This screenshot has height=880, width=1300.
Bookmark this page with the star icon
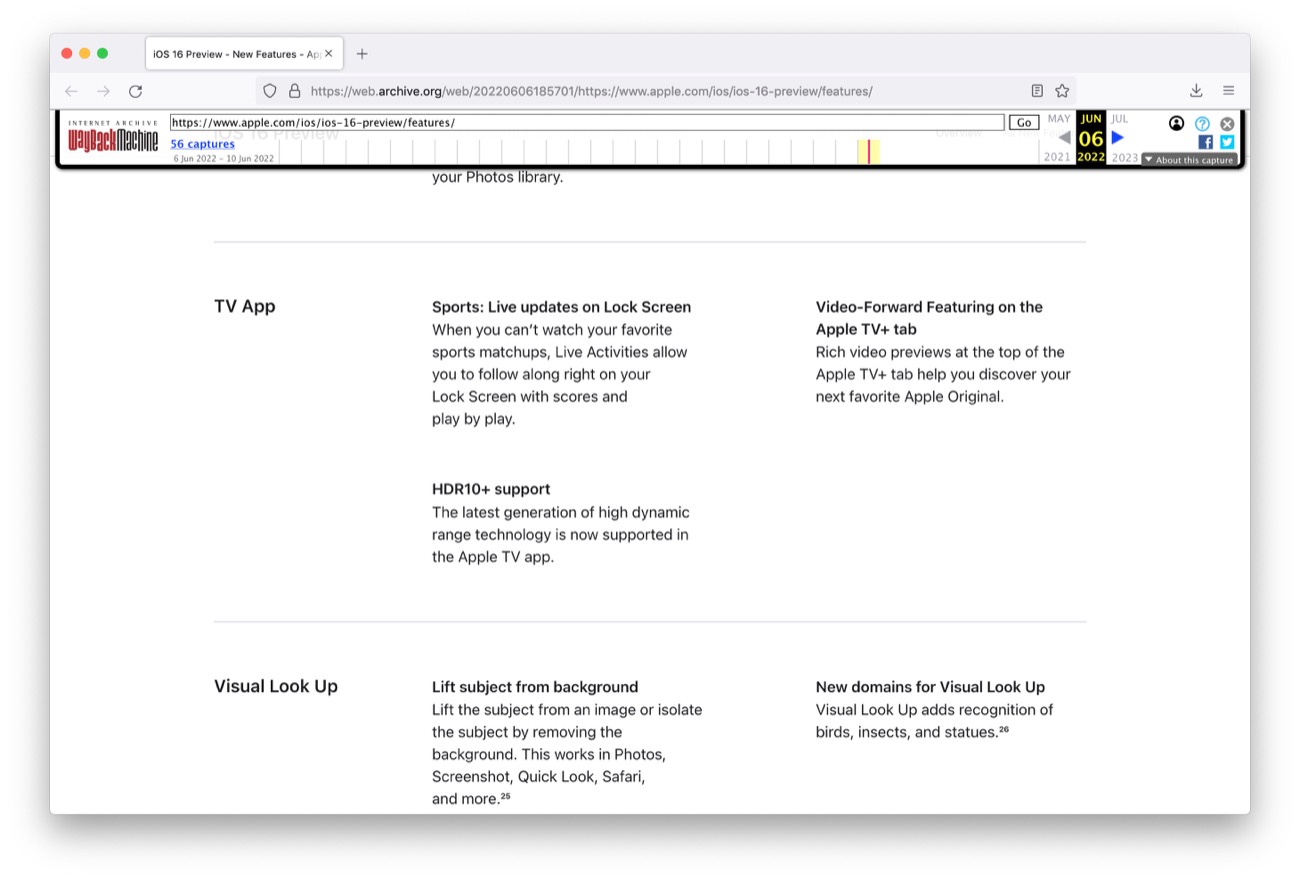[1062, 91]
